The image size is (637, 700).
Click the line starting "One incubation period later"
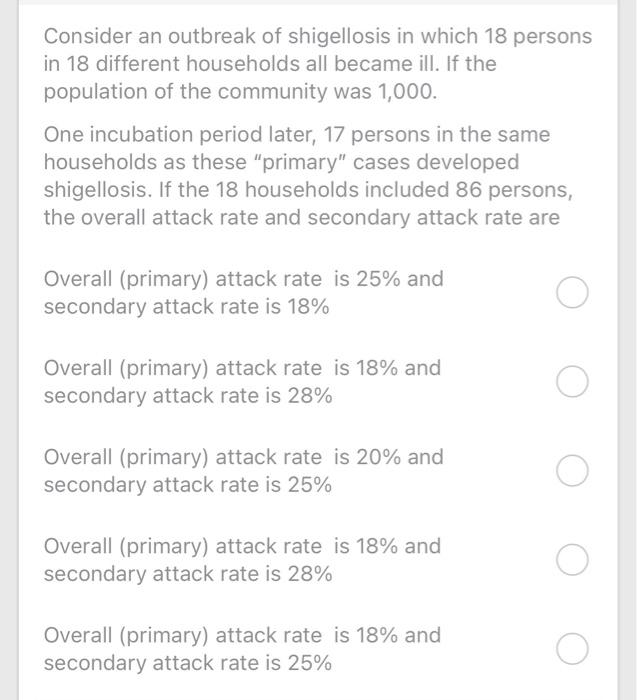pyautogui.click(x=297, y=135)
